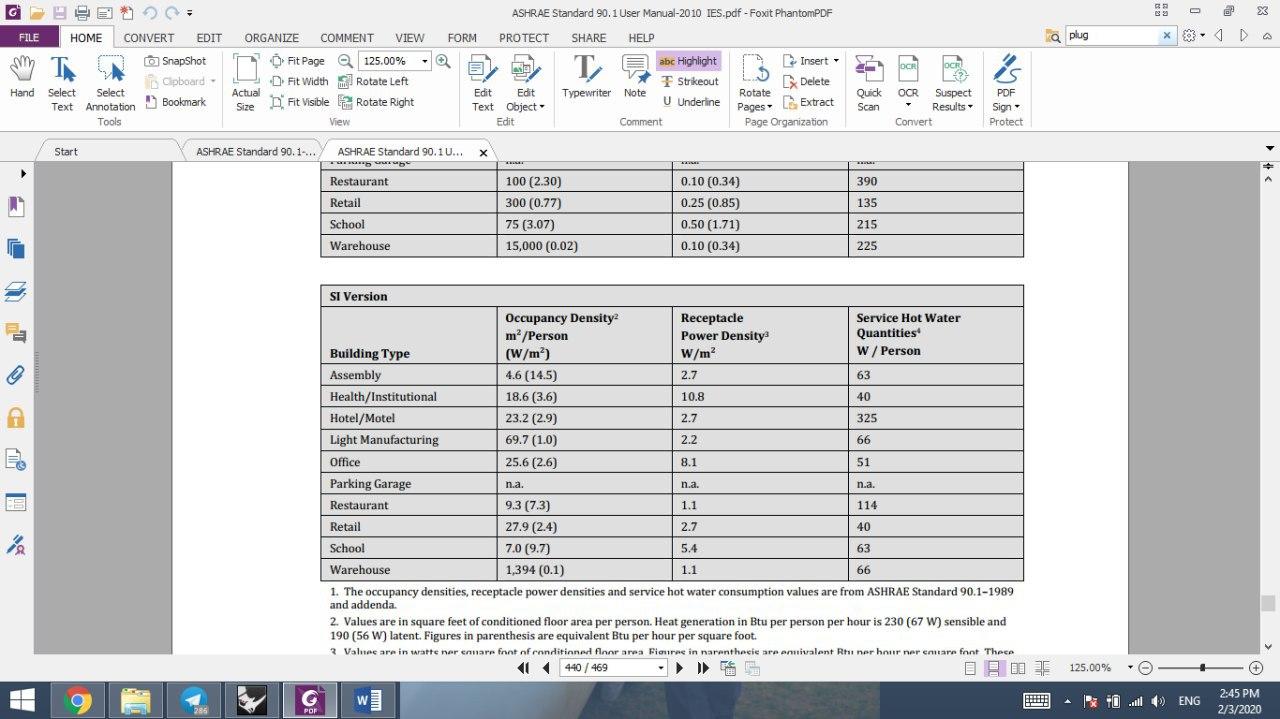Switch to single page view mode
Image resolution: width=1280 pixels, height=719 pixels.
[x=971, y=668]
